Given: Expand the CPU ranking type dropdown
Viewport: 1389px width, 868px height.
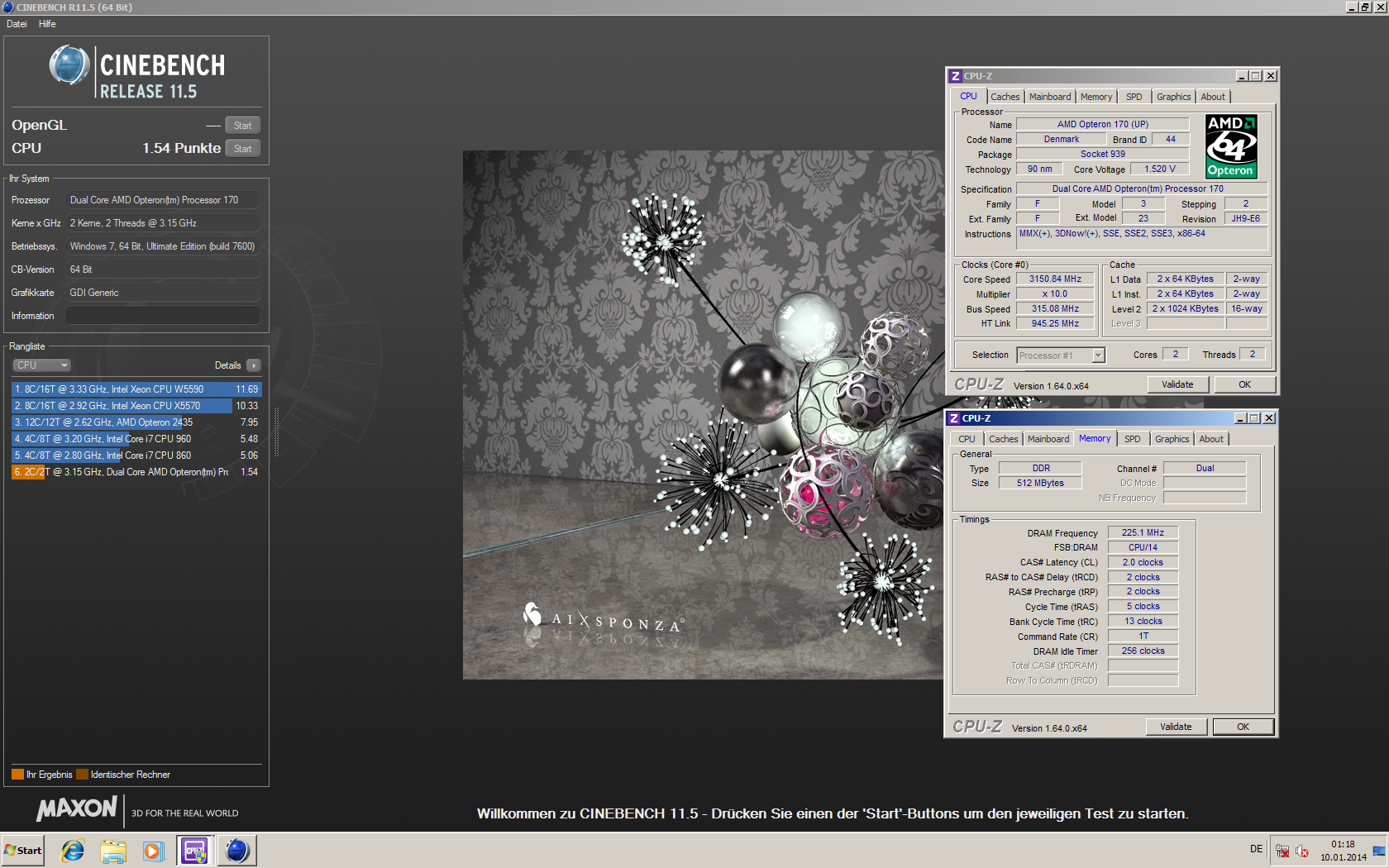Looking at the screenshot, I should coord(41,365).
